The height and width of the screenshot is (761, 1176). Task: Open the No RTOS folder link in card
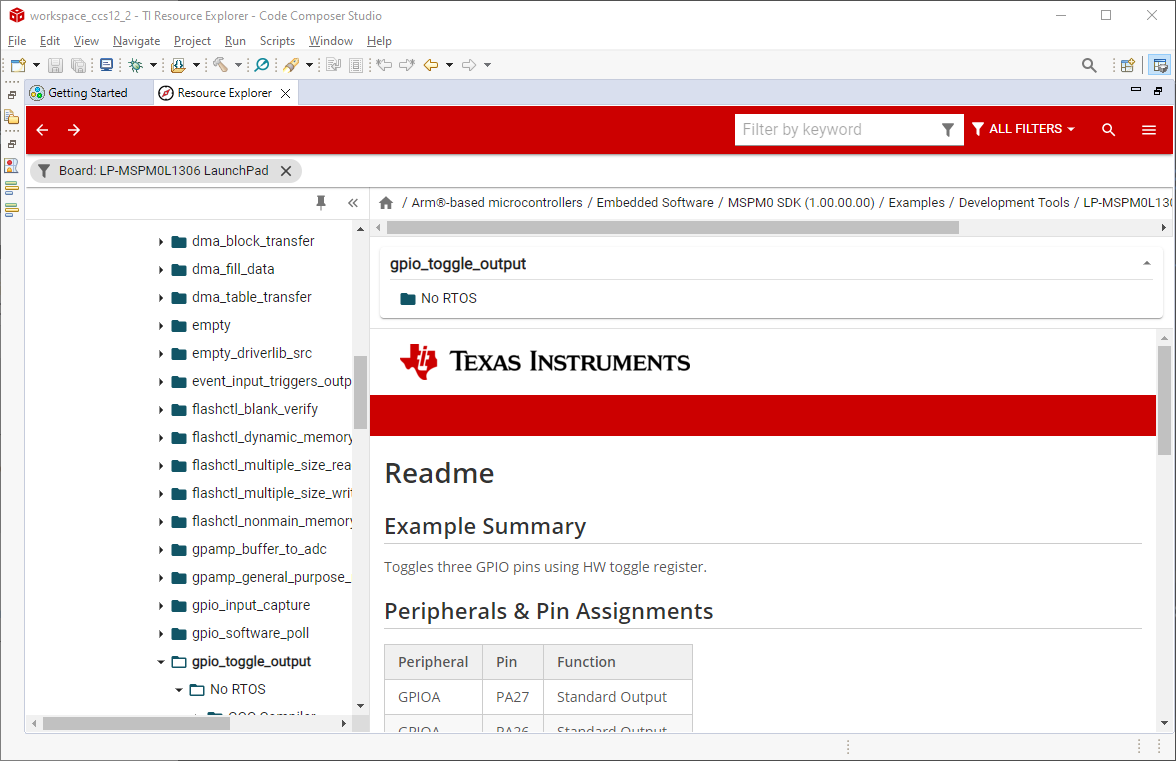click(448, 298)
